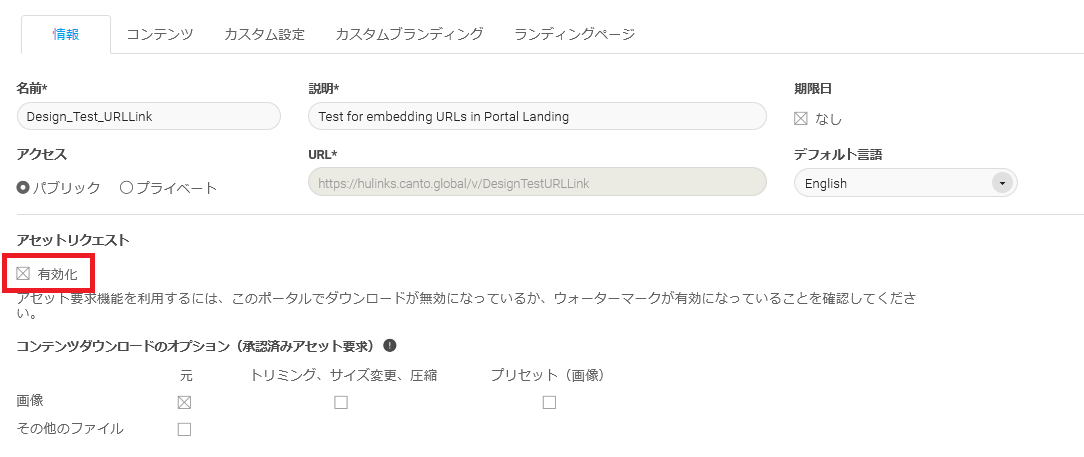This screenshot has width=1084, height=457.
Task: Open the ランディングページ tab
Action: [x=574, y=34]
